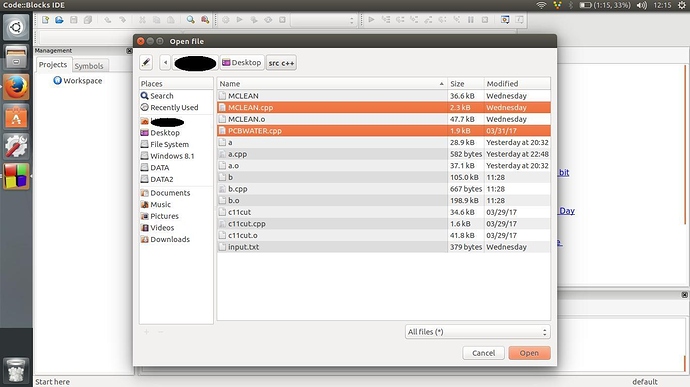
Task: Click the Copy toolbar icon
Action: [x=156, y=20]
